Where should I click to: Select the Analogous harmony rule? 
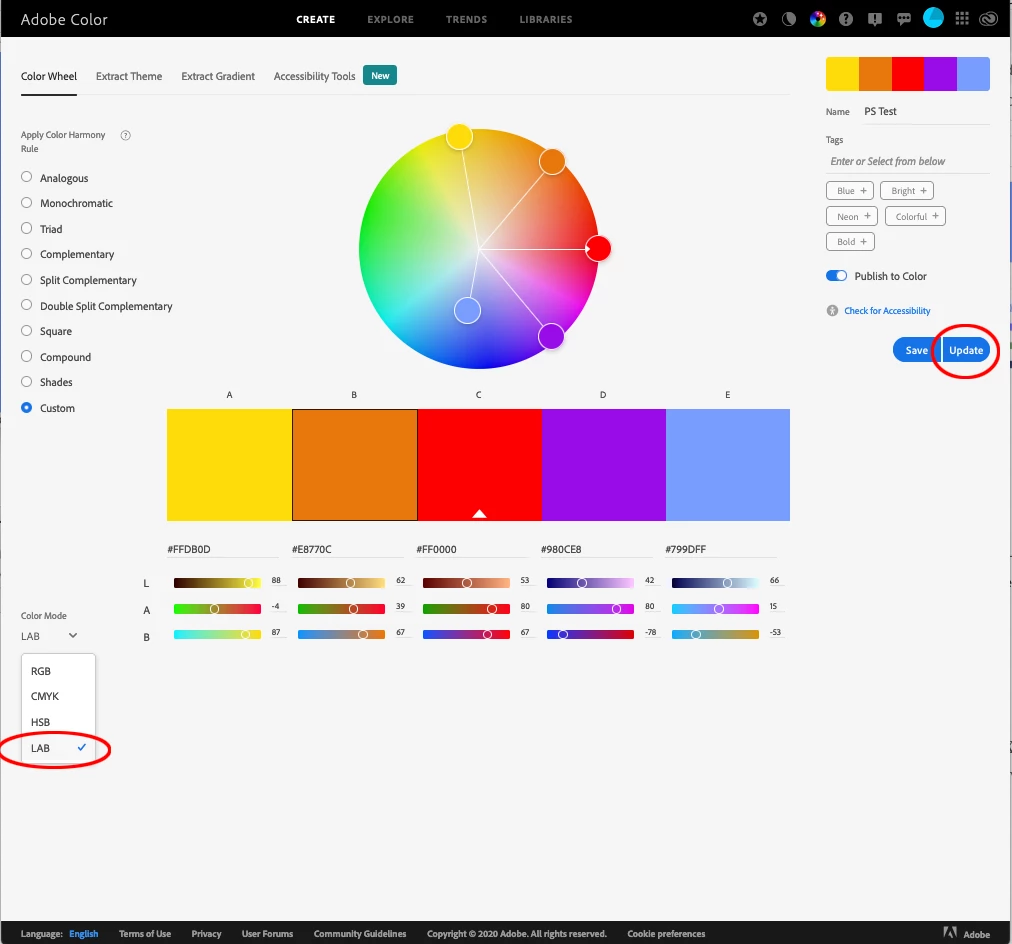point(26,177)
